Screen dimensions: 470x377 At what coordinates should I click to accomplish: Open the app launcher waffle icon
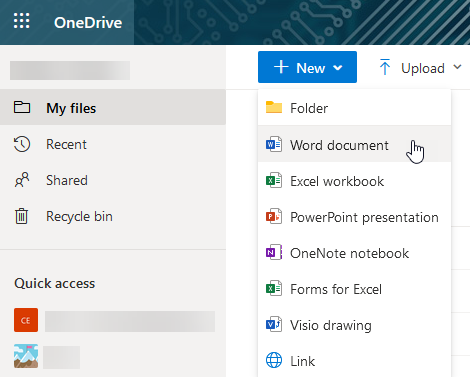click(22, 21)
